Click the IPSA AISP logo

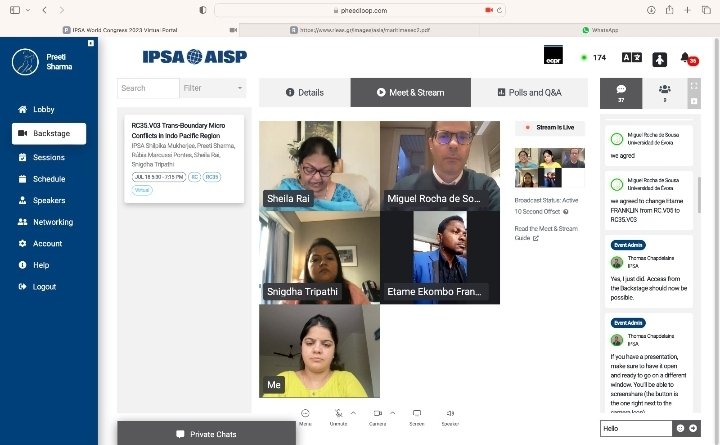pyautogui.click(x=195, y=56)
